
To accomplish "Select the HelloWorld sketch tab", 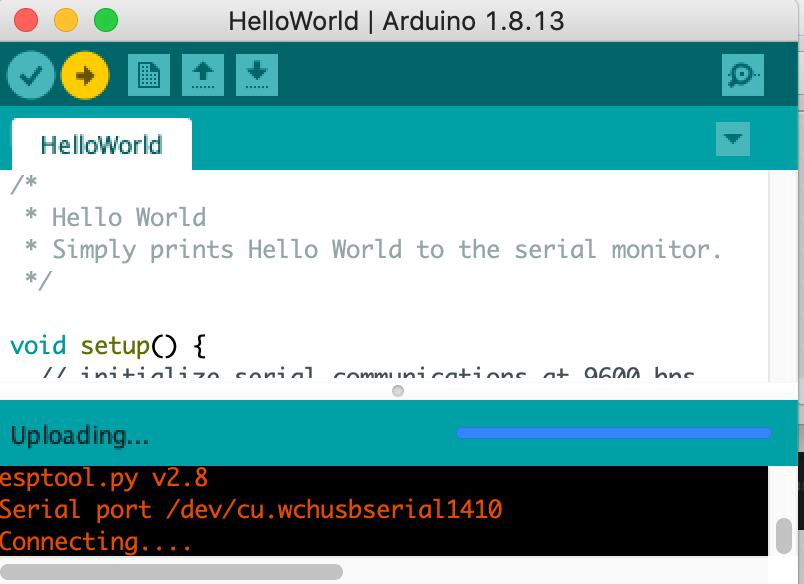I will tap(102, 145).
